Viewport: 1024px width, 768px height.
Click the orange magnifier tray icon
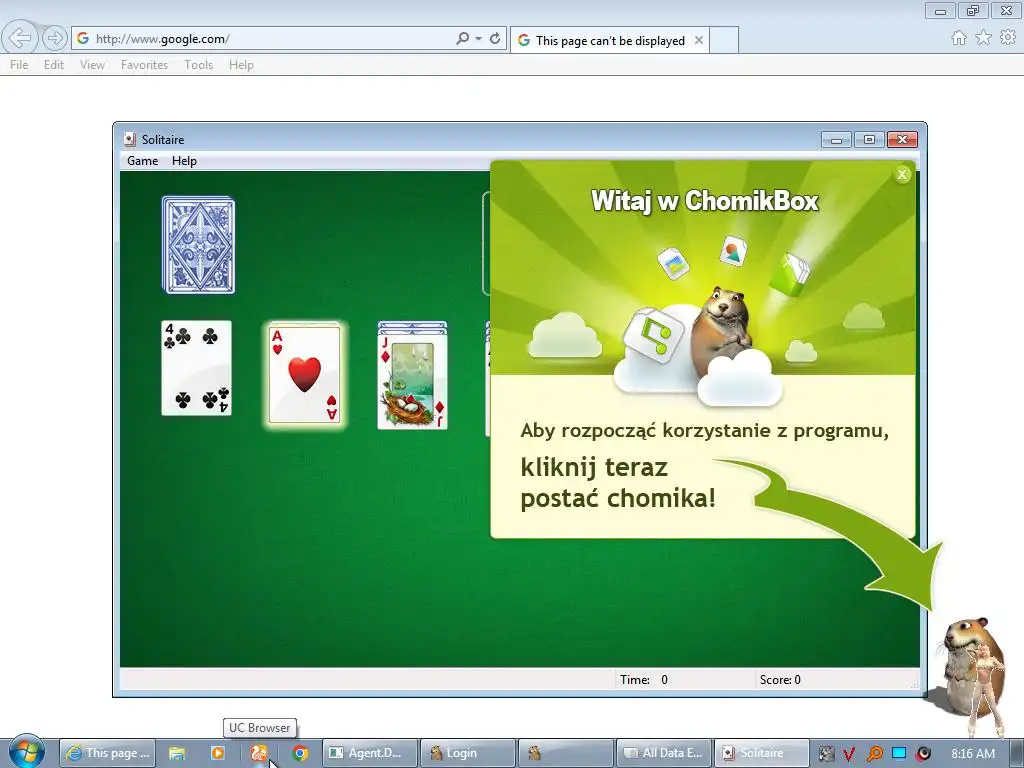pos(874,754)
